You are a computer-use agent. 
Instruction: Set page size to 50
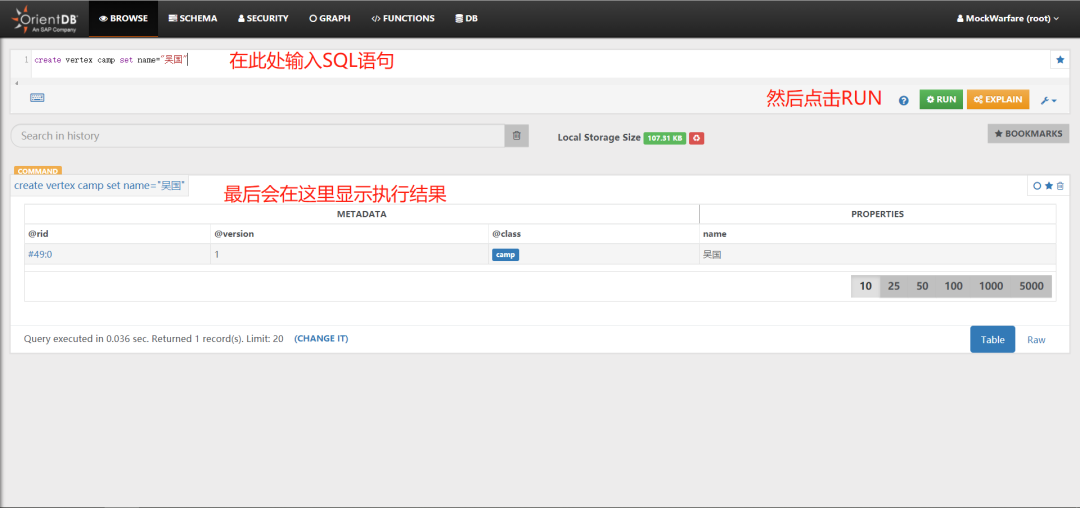coord(922,286)
